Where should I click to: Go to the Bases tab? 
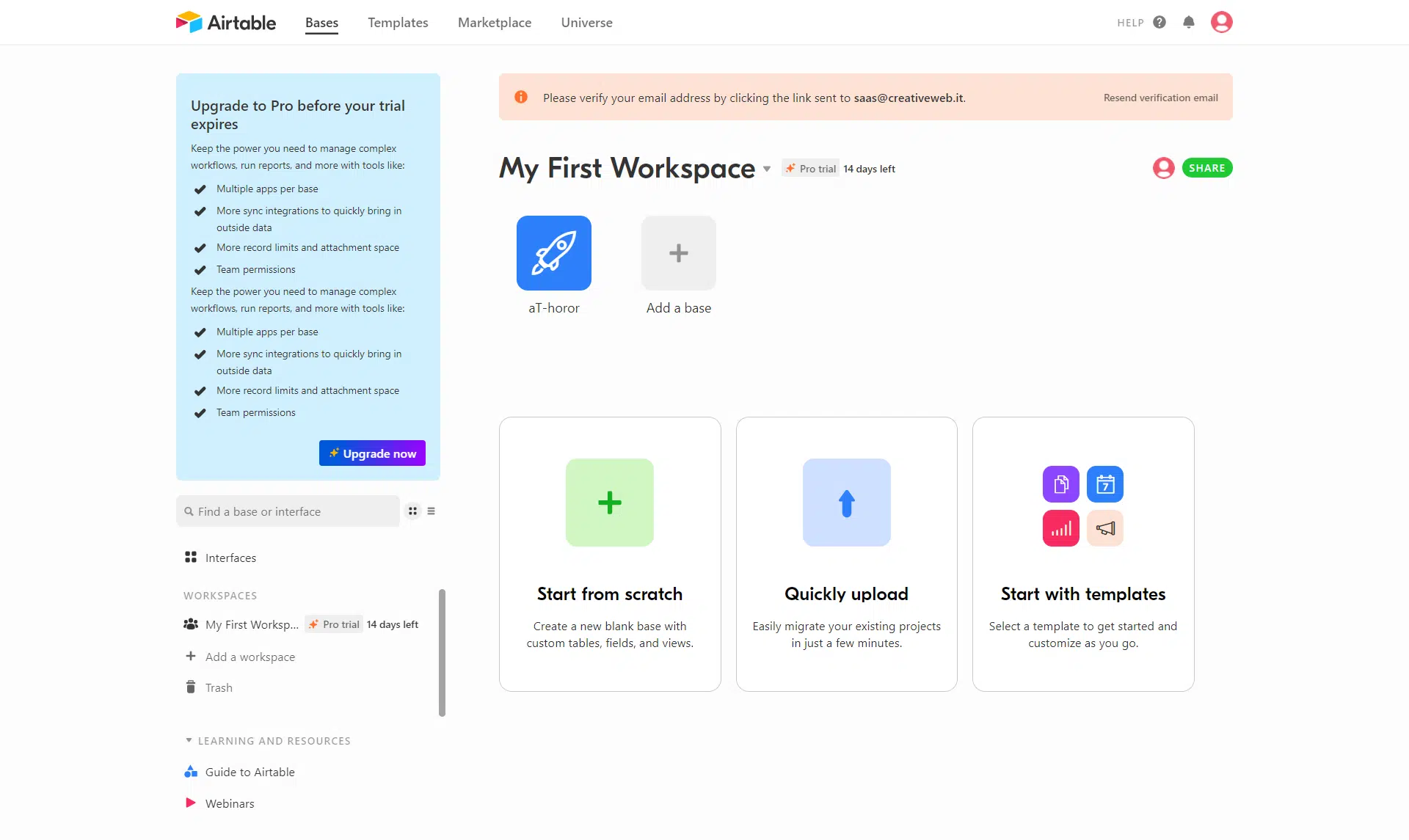[321, 23]
